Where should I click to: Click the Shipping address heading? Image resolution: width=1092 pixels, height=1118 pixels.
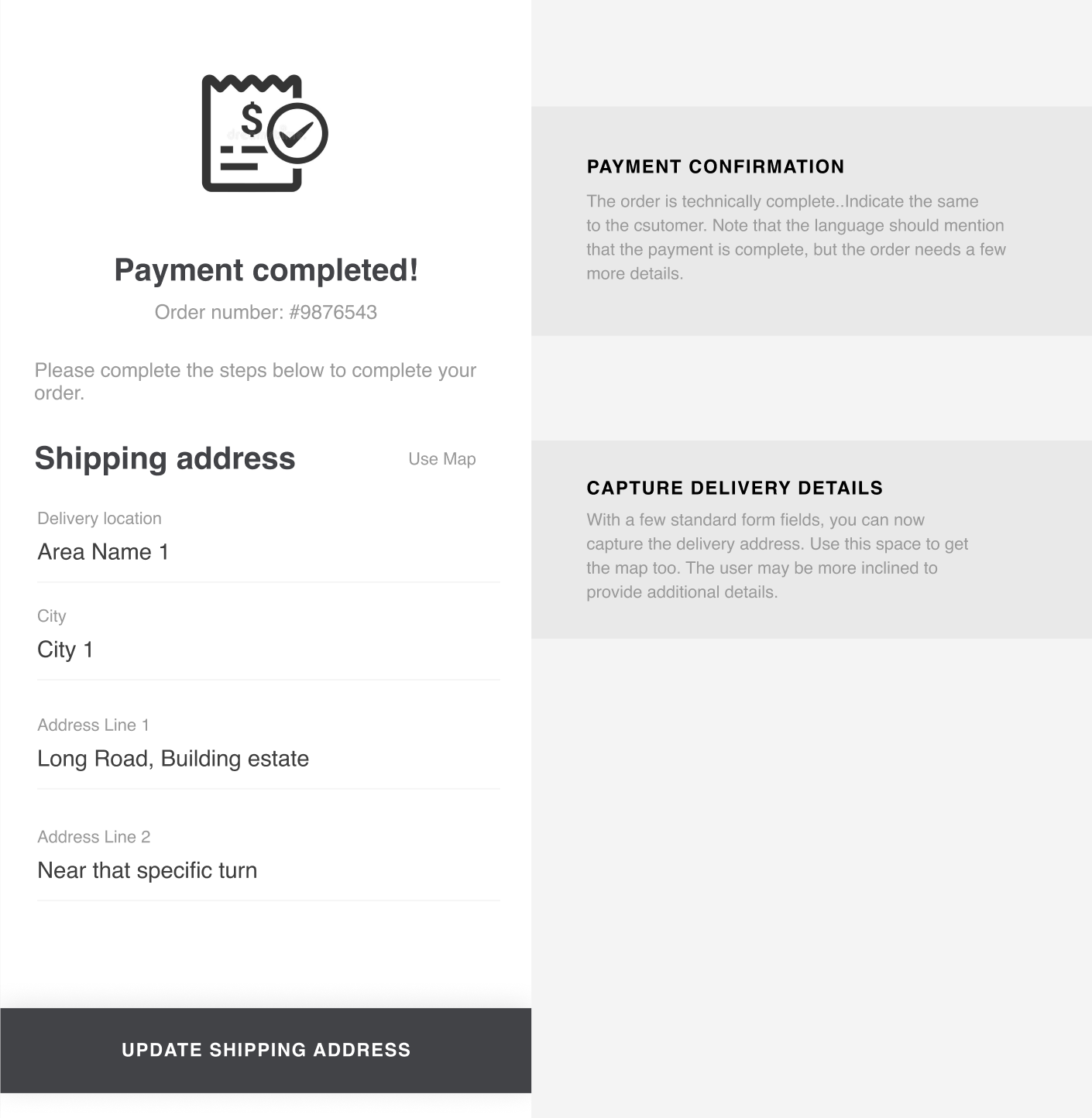(x=165, y=458)
